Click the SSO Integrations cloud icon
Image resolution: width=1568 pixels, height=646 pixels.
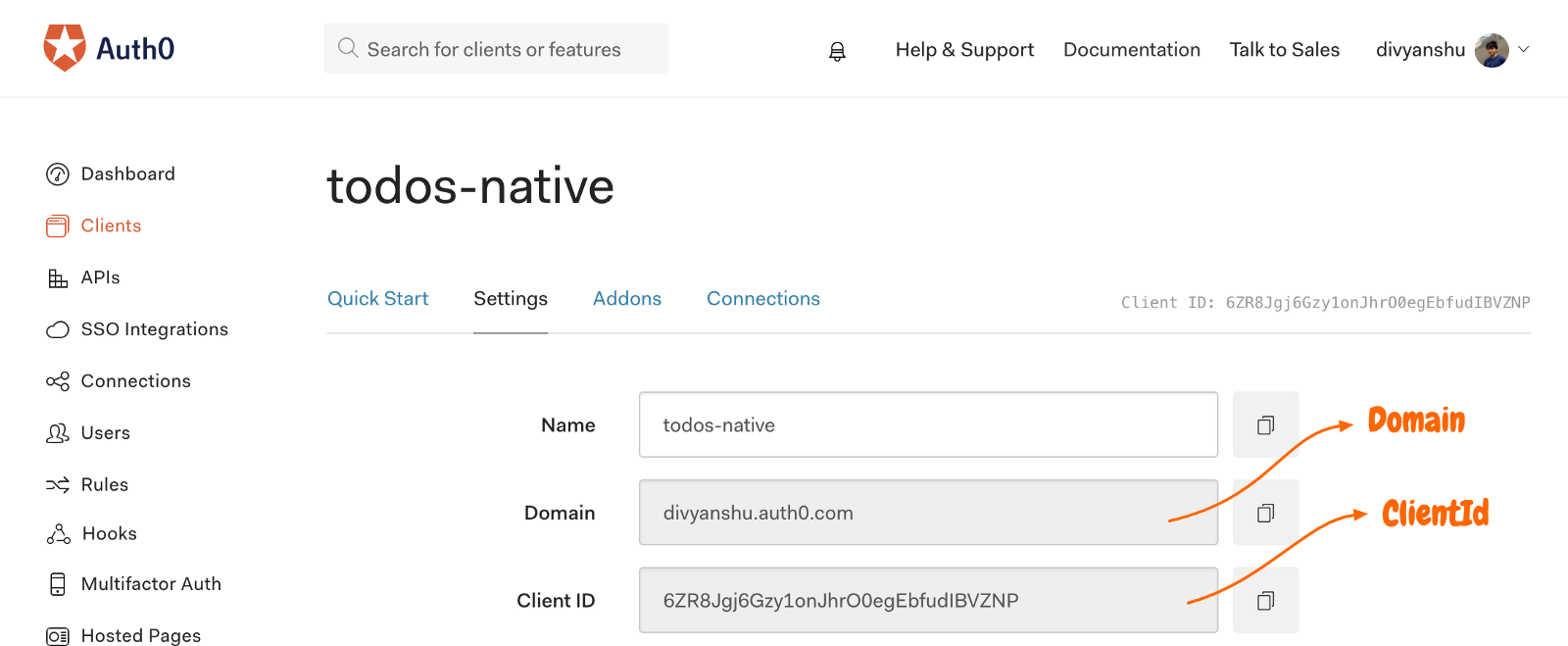[58, 330]
